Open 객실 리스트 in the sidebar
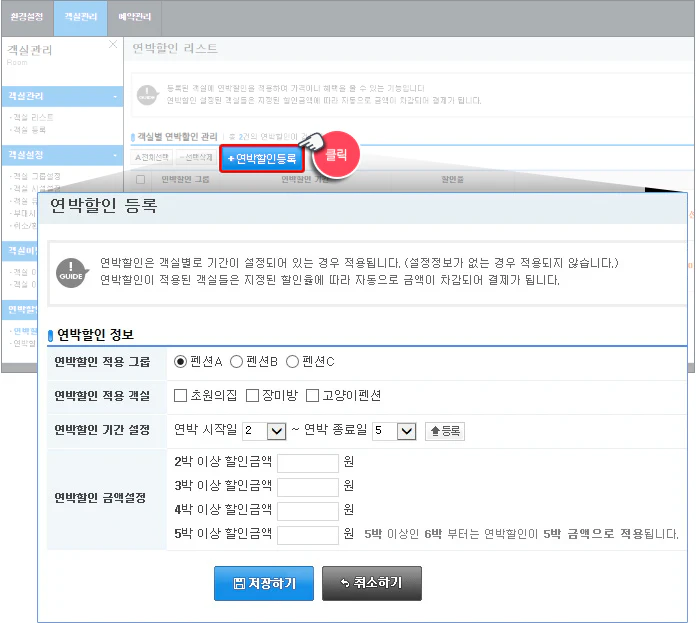The width and height of the screenshot is (696, 623). click(x=33, y=117)
